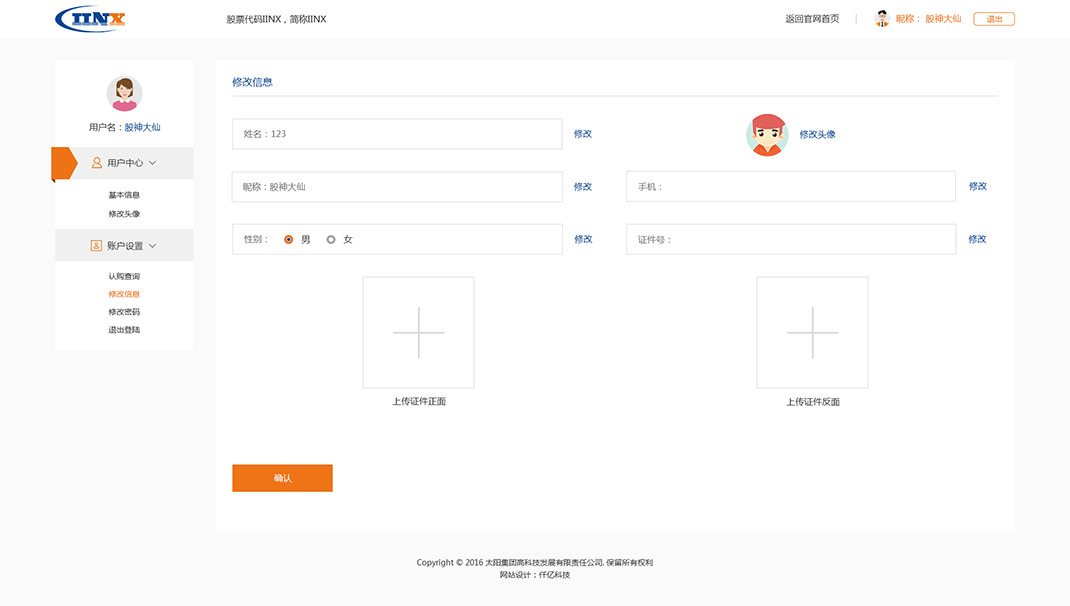This screenshot has width=1070, height=606.
Task: Open 修改密码 in the sidebar
Action: coord(124,312)
